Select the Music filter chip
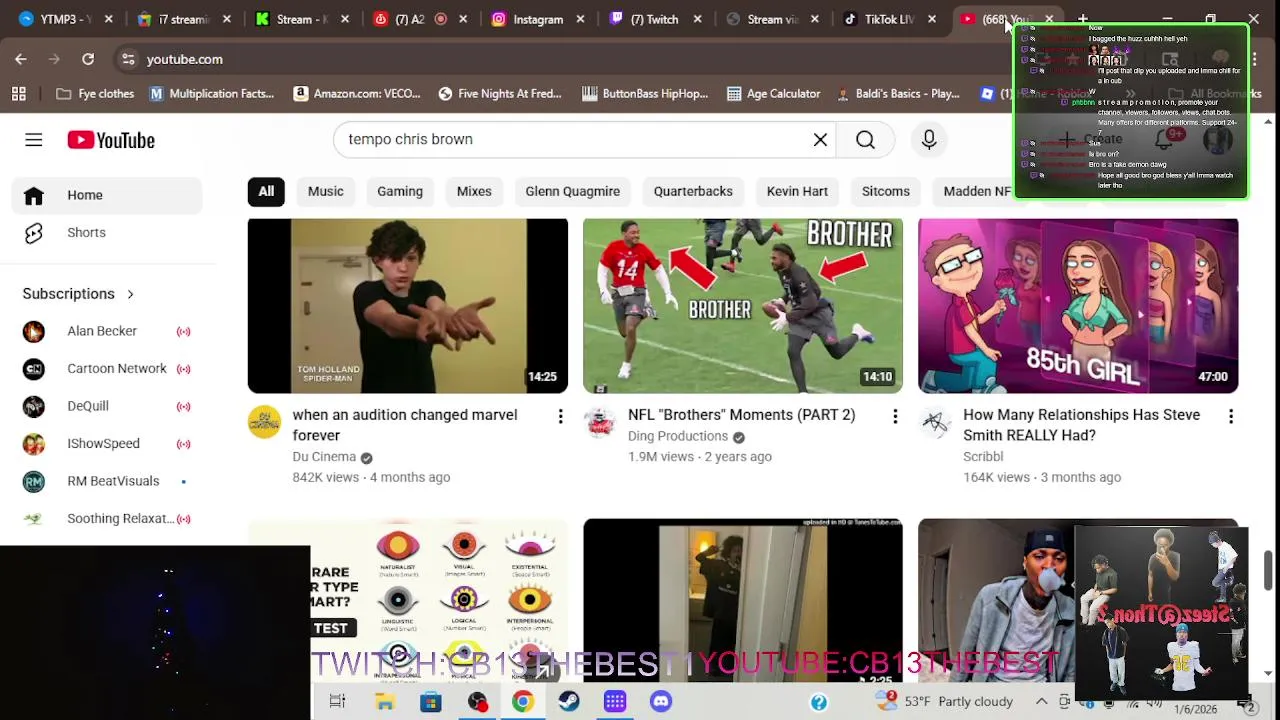The height and width of the screenshot is (720, 1280). coord(325,191)
